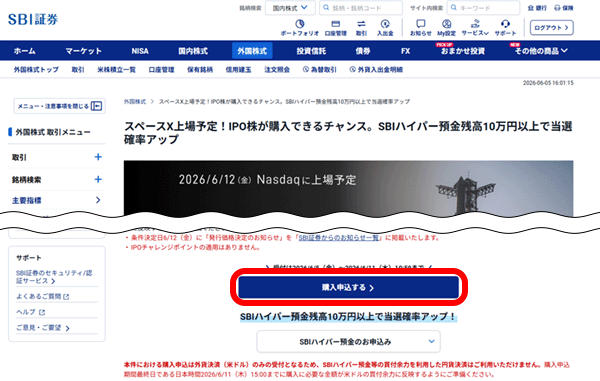
Task: Open the SBI証券からのお知らせ一覧 link
Action: tap(339, 238)
